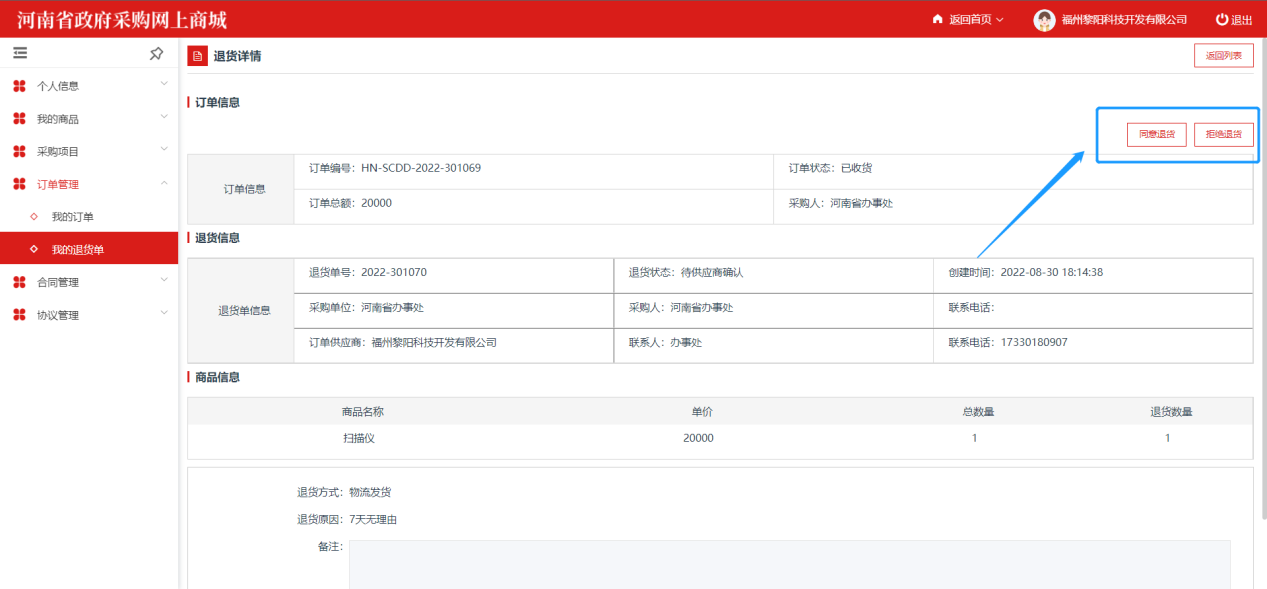Click the 拒绝退货 button
The image size is (1267, 589).
pyautogui.click(x=1223, y=134)
